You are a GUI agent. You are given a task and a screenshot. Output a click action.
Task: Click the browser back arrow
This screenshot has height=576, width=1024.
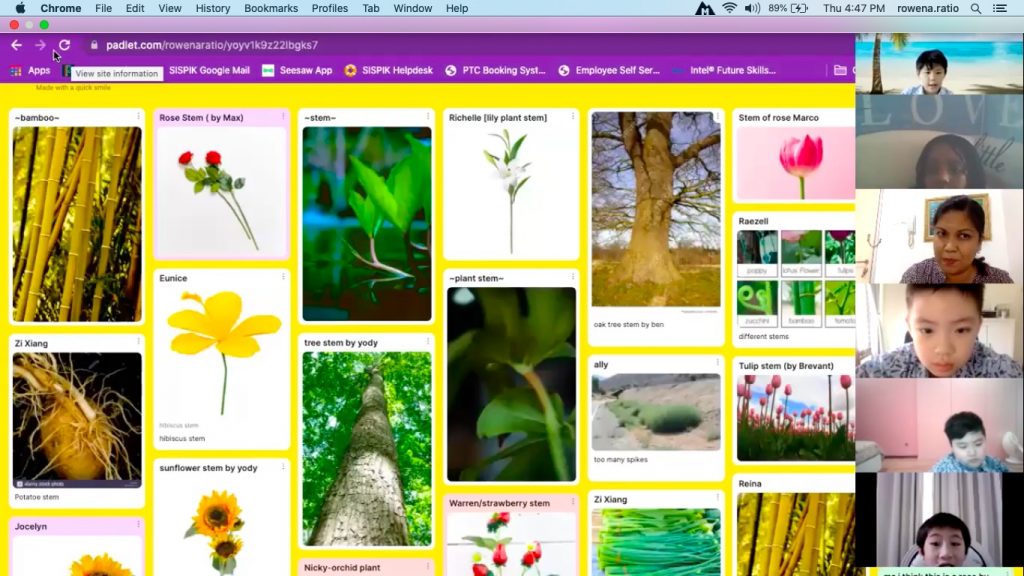click(16, 45)
